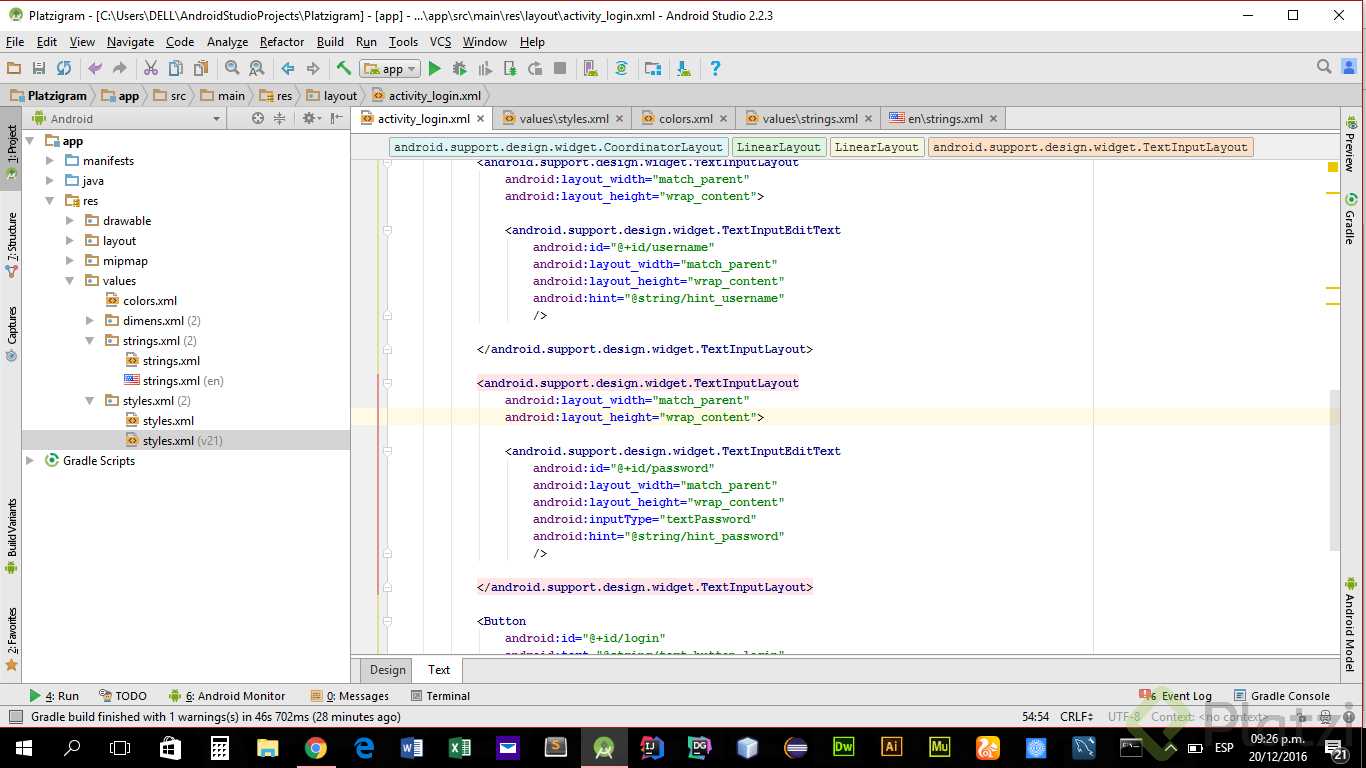Toggle tool window buttons icon in status bar
Screen dimensions: 1366x768
click(x=15, y=717)
